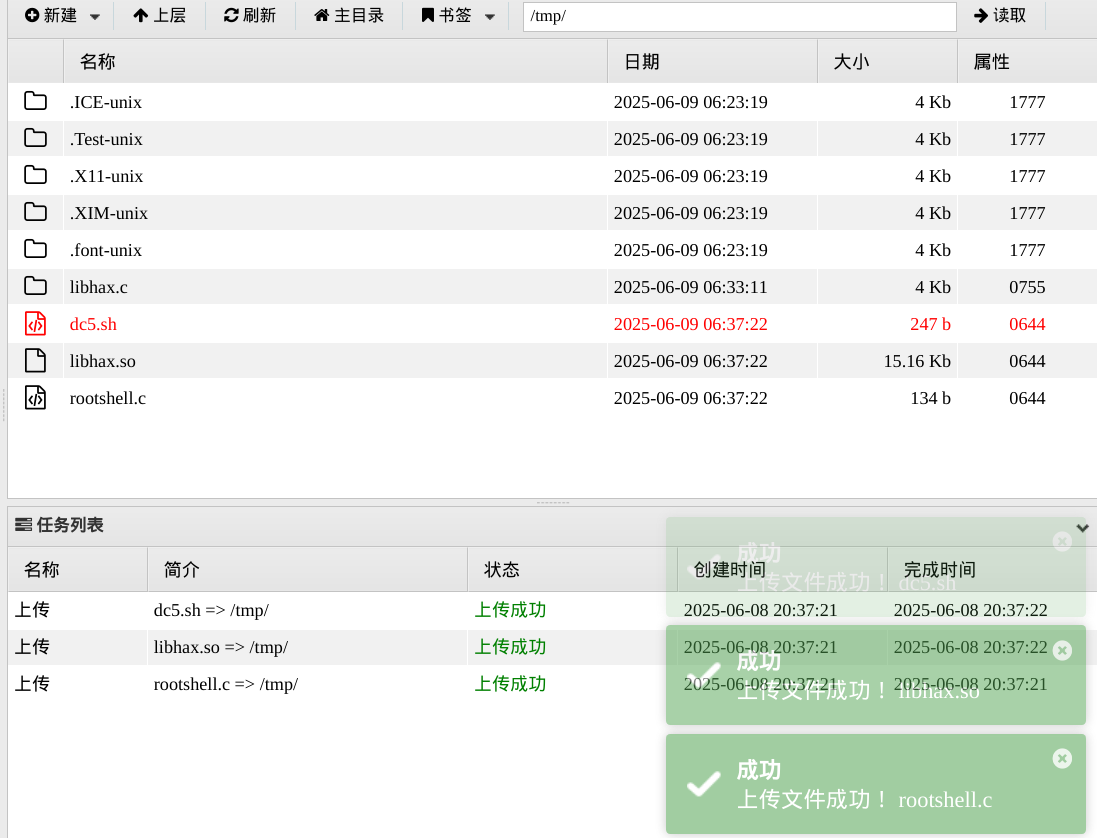Expand the 书签 bookmarks dropdown arrow

point(490,17)
